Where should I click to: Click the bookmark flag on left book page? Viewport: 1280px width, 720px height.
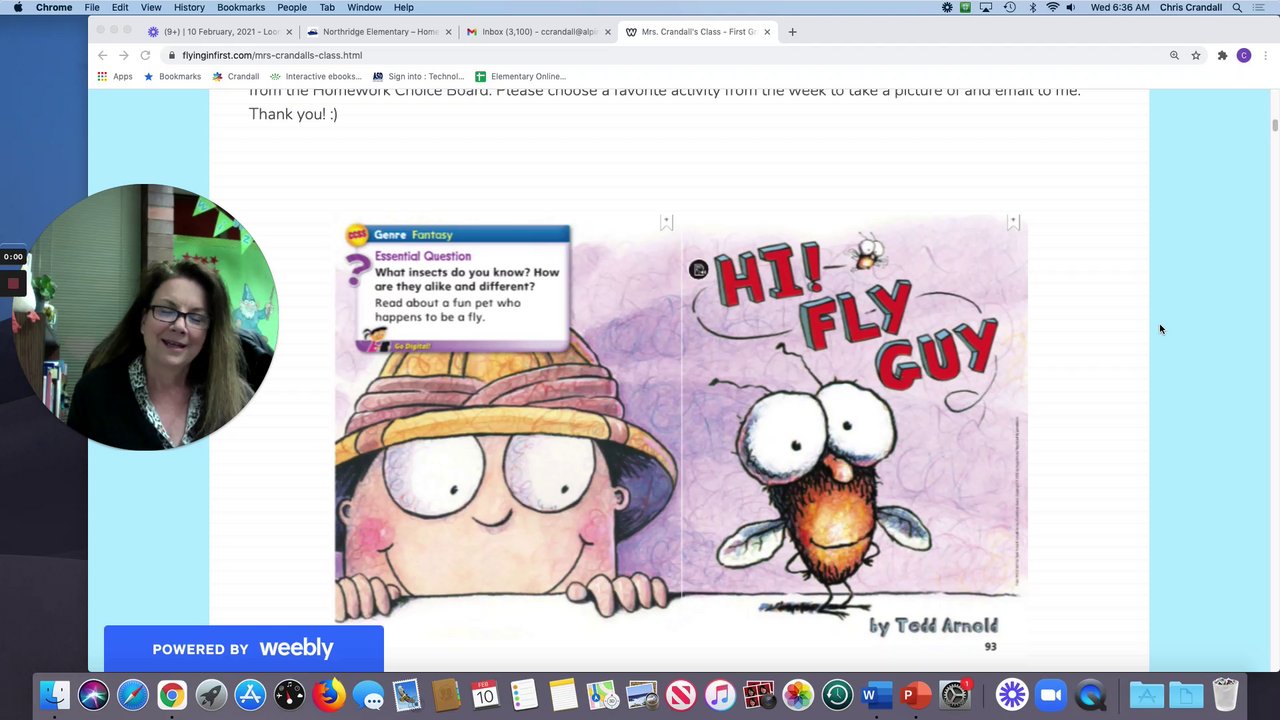(x=667, y=223)
